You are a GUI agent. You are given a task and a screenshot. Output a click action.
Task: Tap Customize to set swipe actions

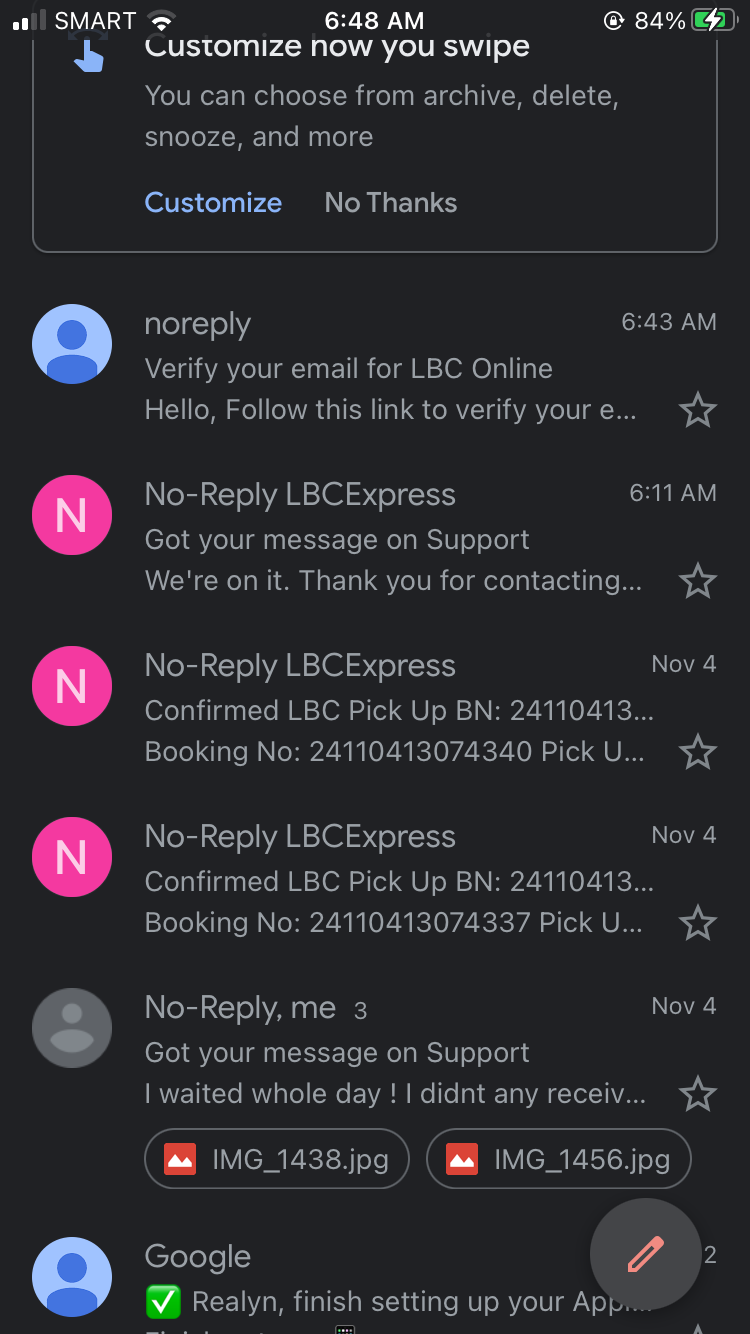pos(213,203)
